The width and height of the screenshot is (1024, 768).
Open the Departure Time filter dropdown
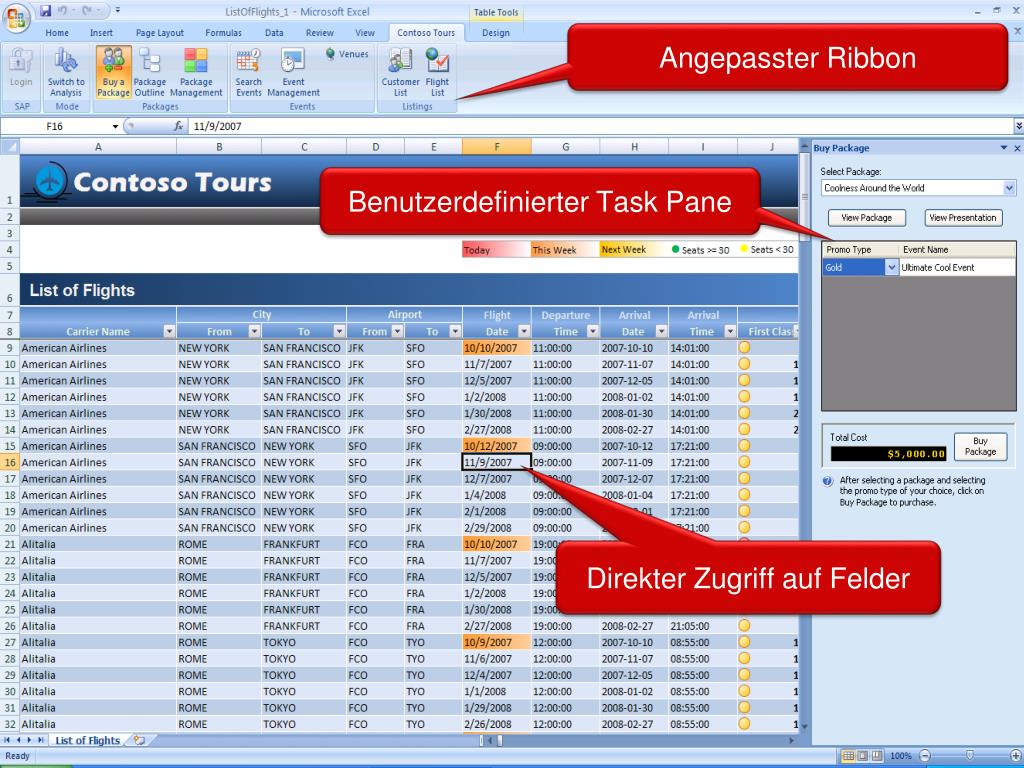592,331
